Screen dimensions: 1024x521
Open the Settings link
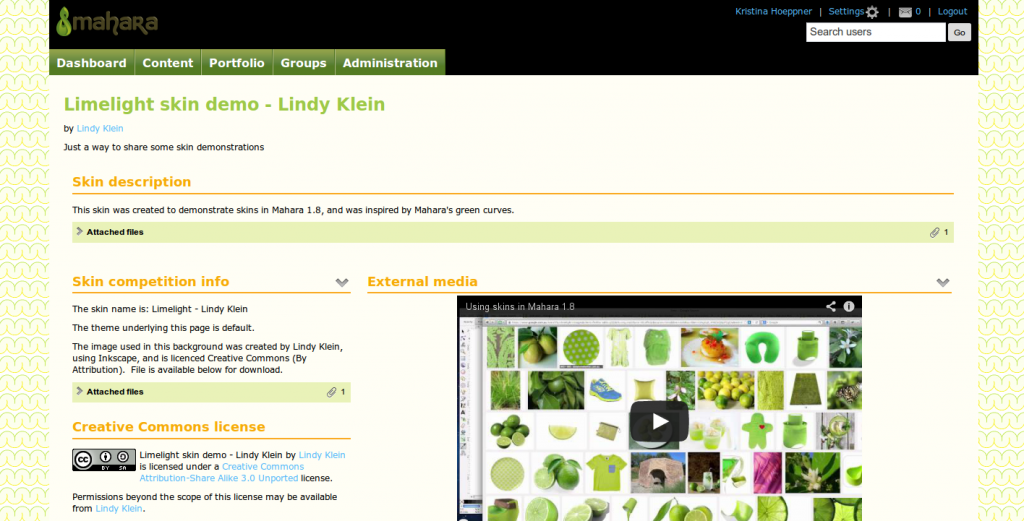point(846,12)
